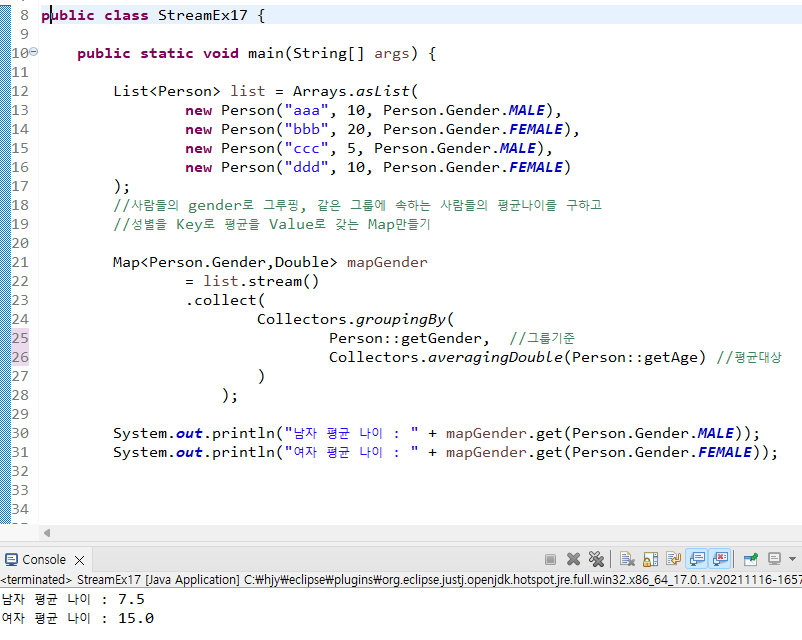Click the "bbb" string literal
This screenshot has width=802, height=640.
point(306,129)
